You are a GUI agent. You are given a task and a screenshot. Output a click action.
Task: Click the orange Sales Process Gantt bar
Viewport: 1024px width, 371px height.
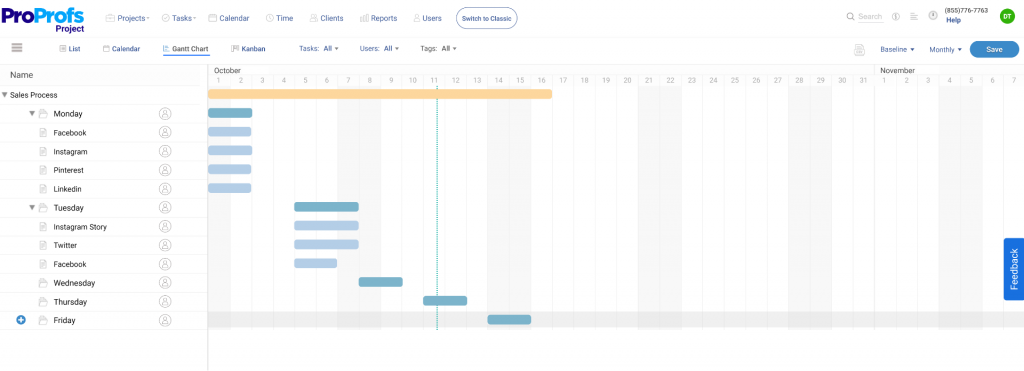tap(380, 94)
